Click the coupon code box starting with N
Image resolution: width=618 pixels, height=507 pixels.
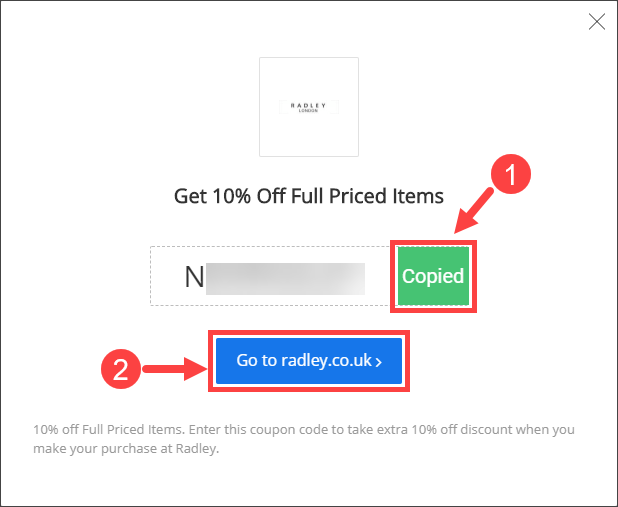[x=270, y=276]
